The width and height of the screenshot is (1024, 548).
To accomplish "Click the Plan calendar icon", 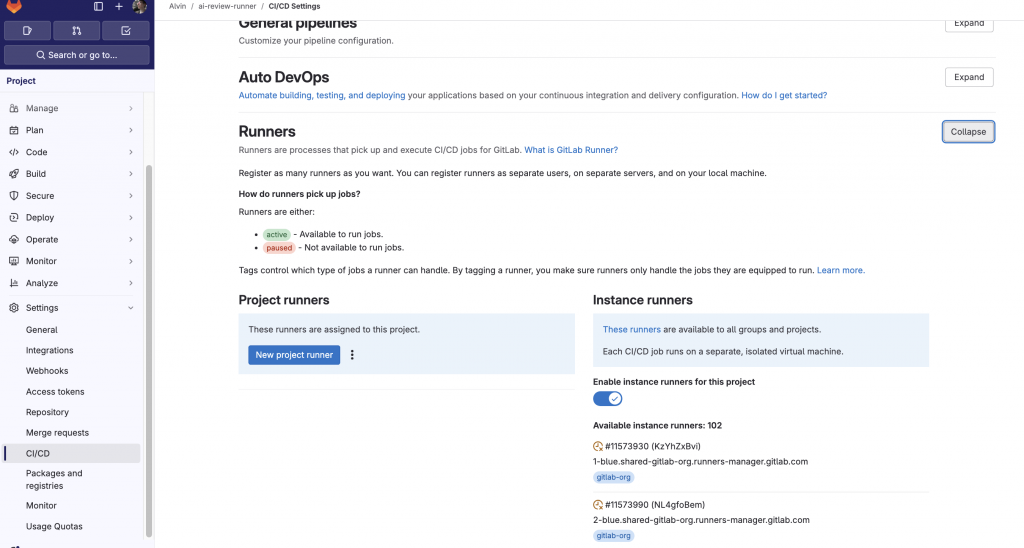I will click(x=14, y=130).
